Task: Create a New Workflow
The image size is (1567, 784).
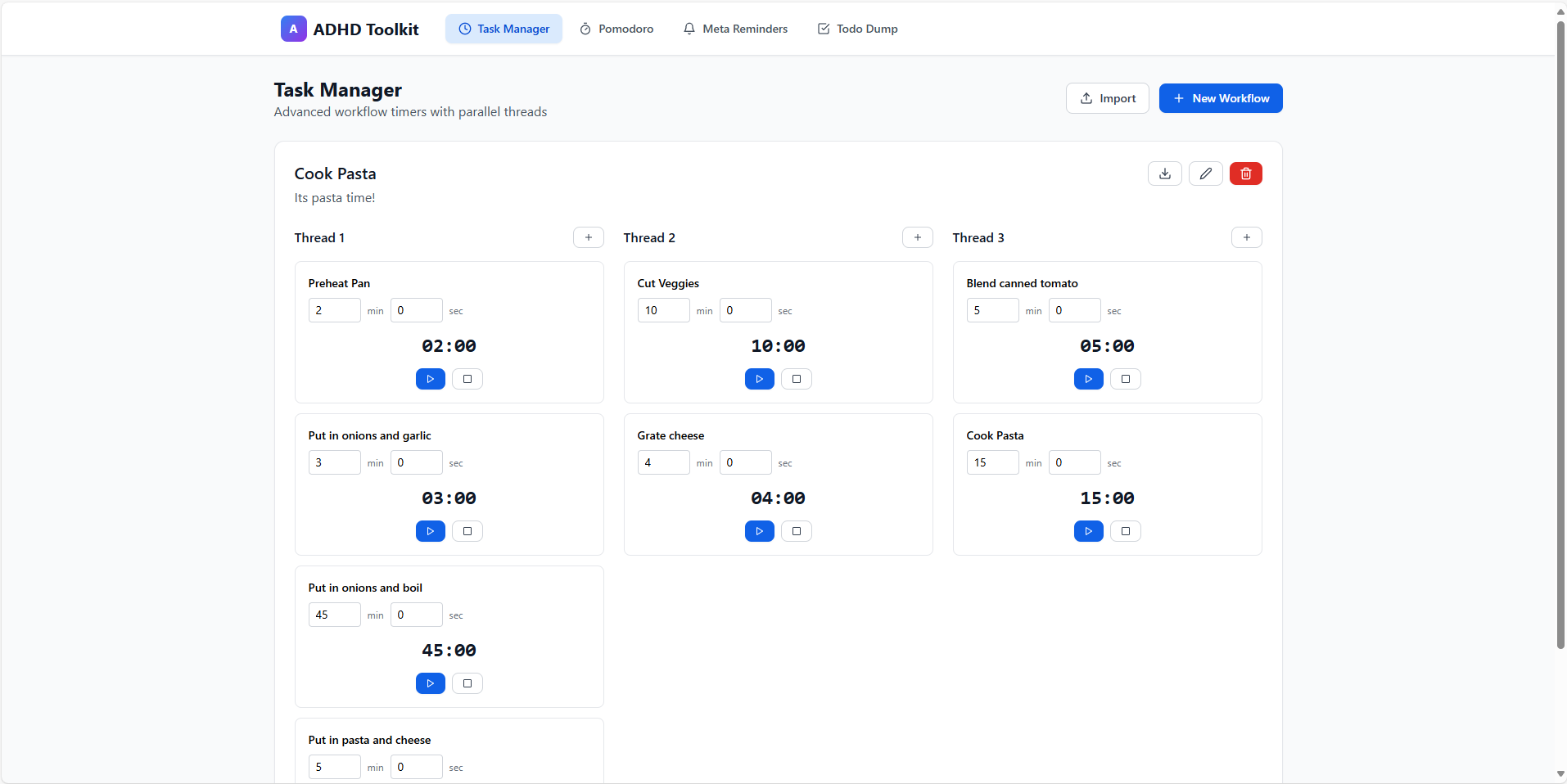Action: (1221, 98)
